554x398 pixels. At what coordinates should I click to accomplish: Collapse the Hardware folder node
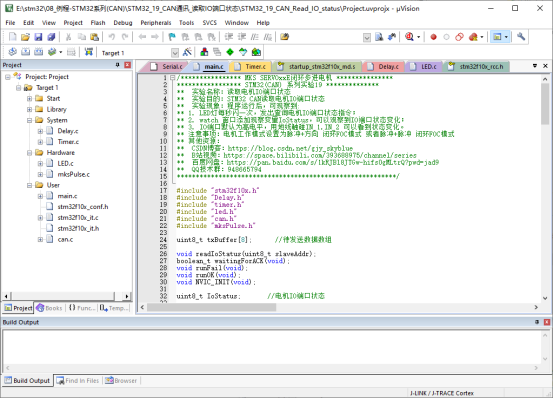coord(30,153)
